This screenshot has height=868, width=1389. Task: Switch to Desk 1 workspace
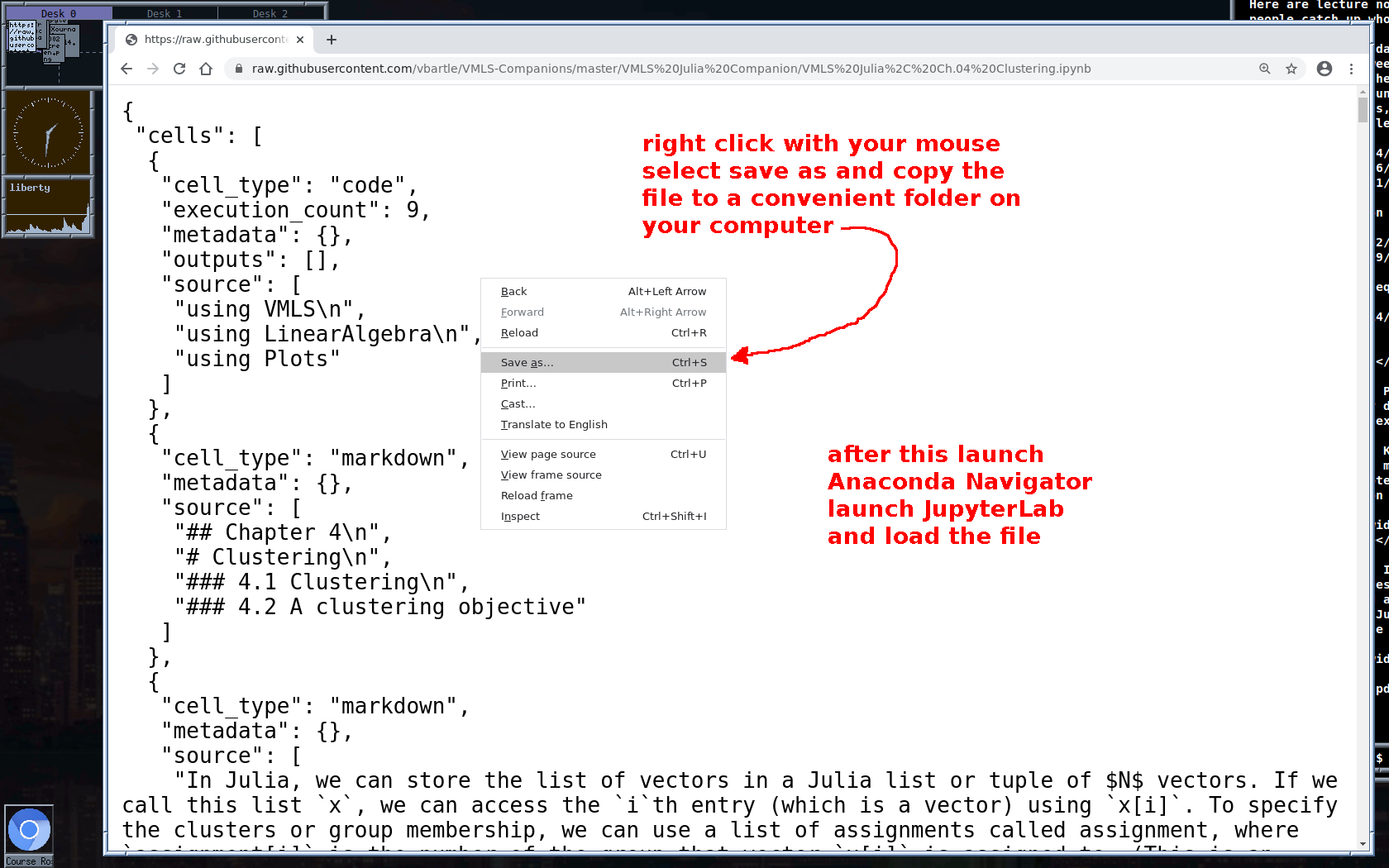tap(165, 13)
